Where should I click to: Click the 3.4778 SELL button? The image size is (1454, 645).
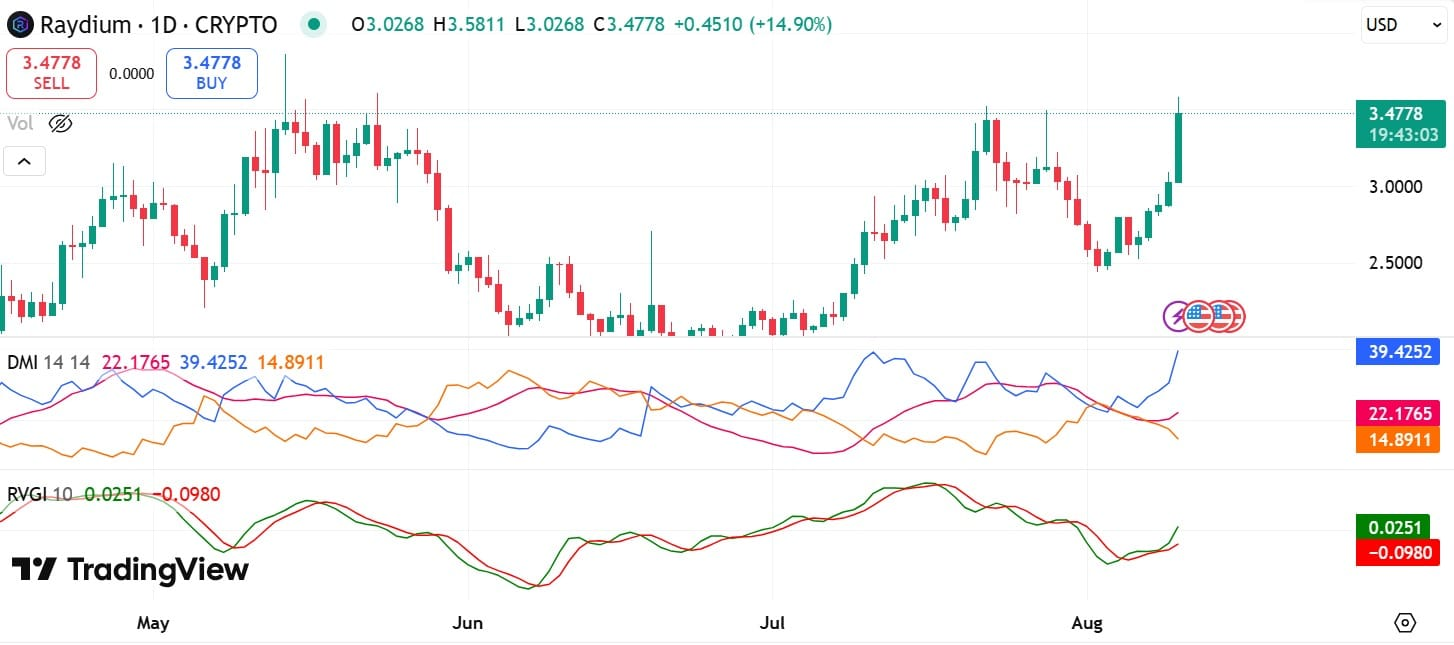tap(51, 73)
